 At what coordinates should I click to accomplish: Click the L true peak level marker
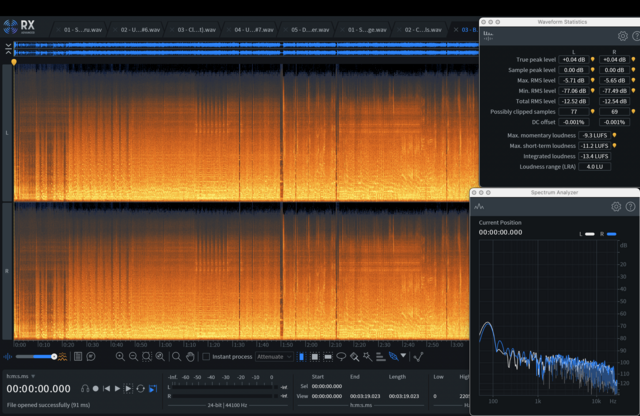coord(593,60)
